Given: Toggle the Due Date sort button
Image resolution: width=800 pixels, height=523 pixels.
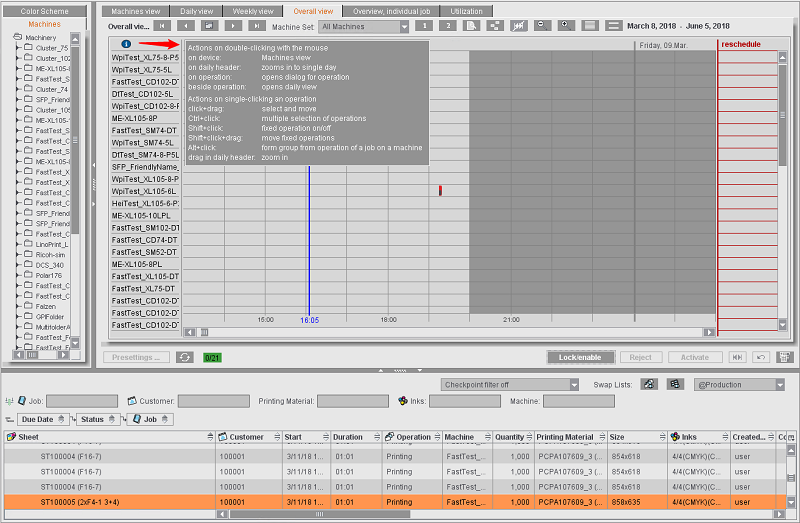Looking at the screenshot, I should point(43,419).
